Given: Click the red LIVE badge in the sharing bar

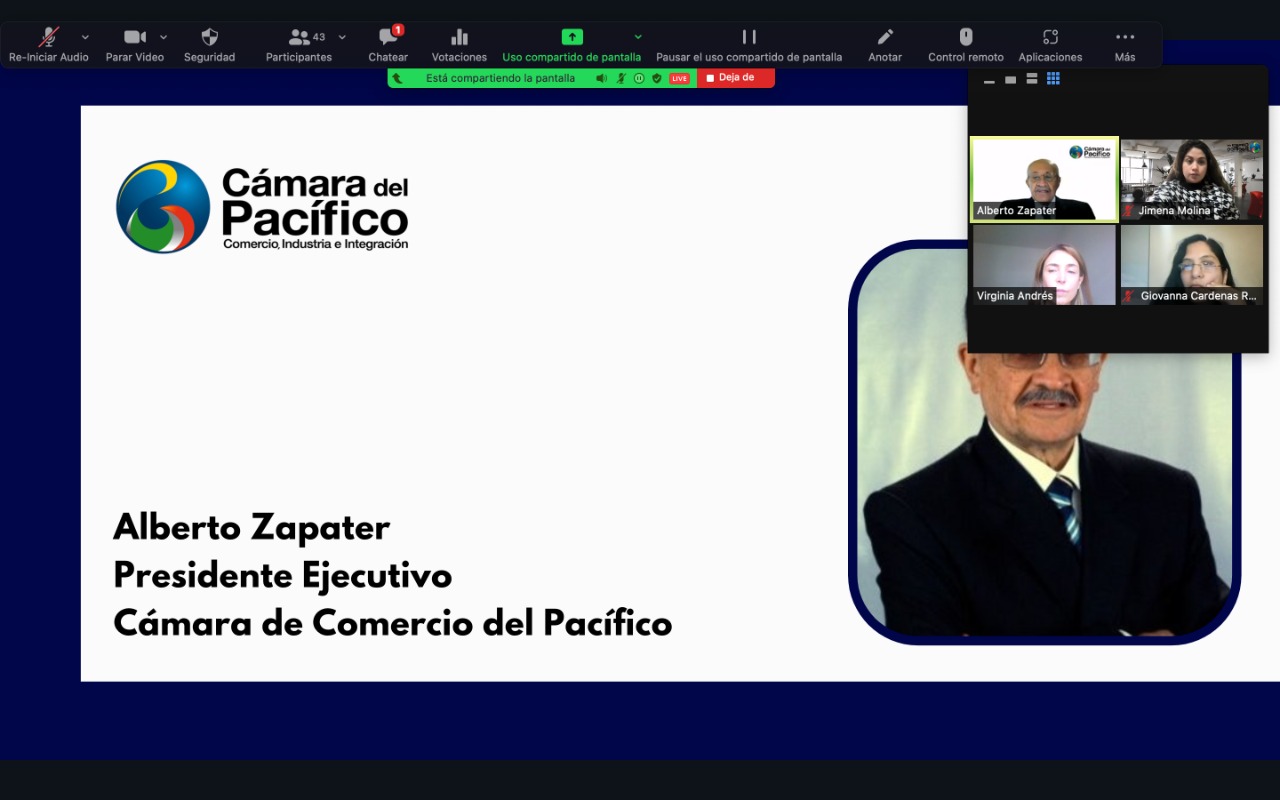Looking at the screenshot, I should [x=679, y=78].
